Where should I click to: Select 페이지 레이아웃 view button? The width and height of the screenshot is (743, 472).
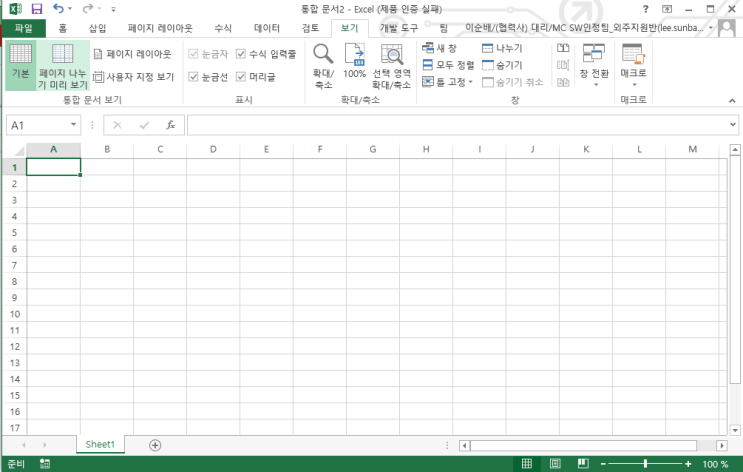click(132, 54)
